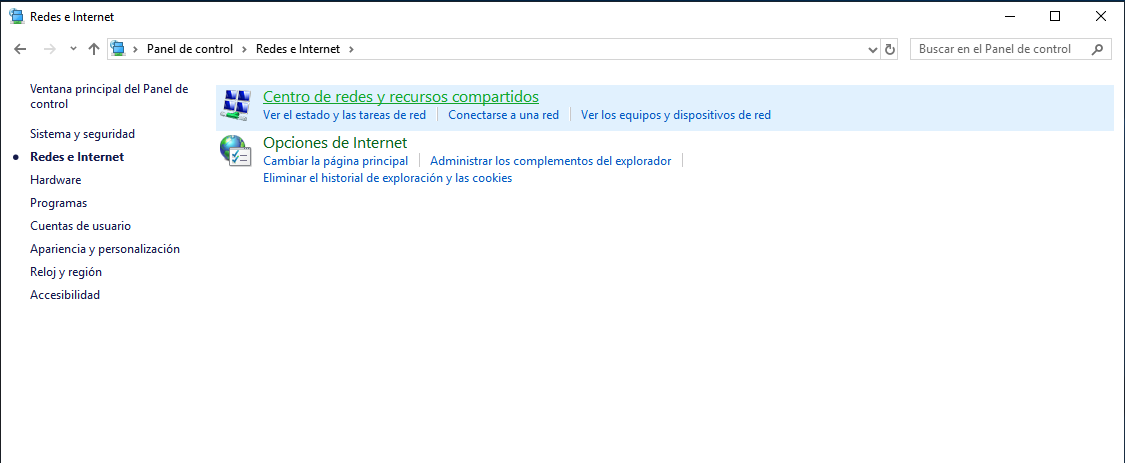Viewport: 1125px width, 463px height.
Task: Click the Opciones de Internet globe icon
Action: click(235, 151)
